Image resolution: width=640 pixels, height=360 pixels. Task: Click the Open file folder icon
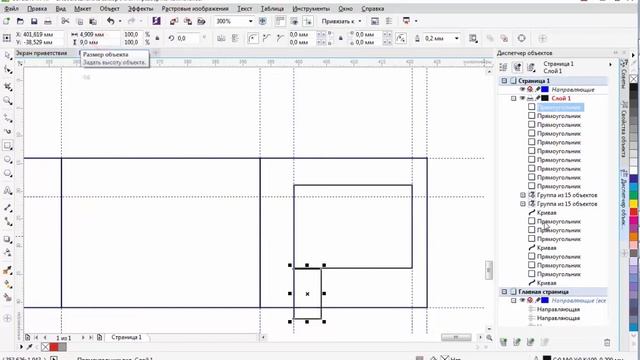point(20,21)
